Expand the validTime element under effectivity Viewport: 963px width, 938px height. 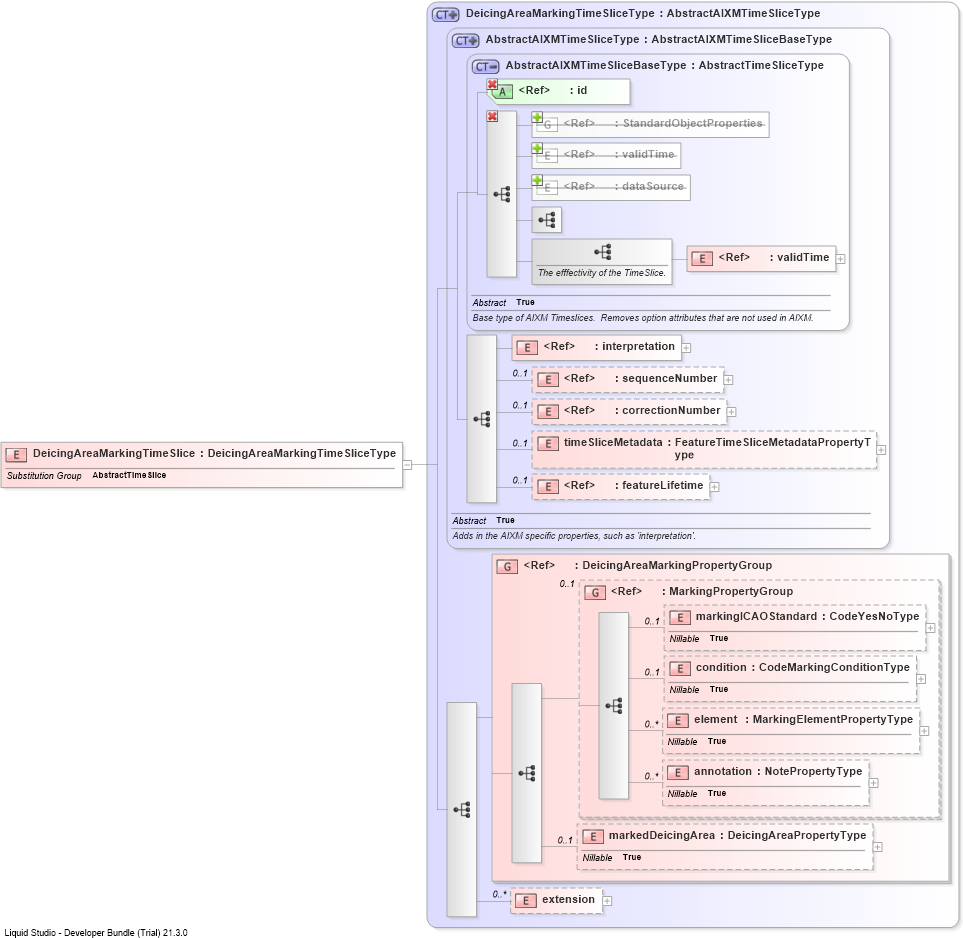[840, 259]
